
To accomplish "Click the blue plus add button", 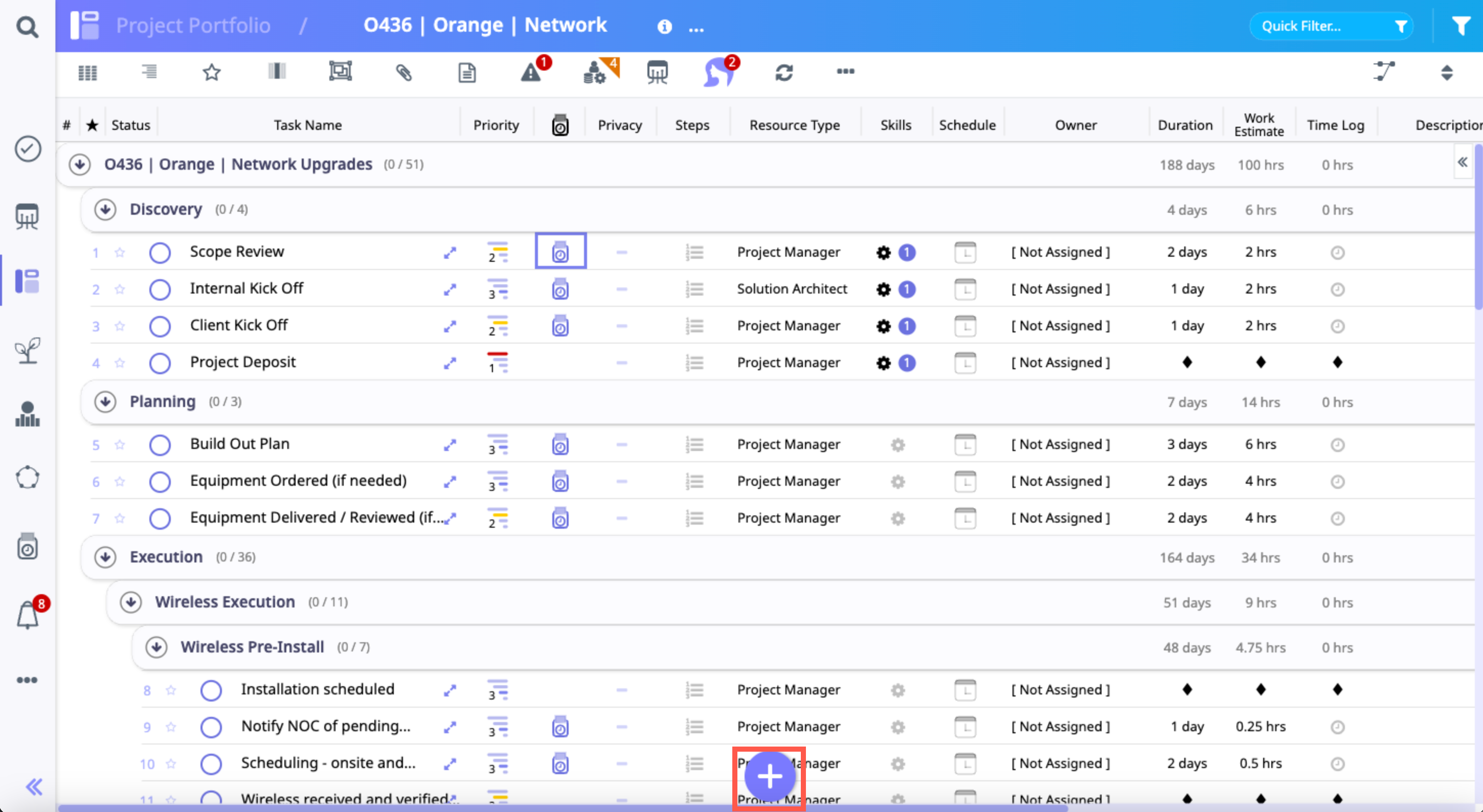I will pos(769,777).
